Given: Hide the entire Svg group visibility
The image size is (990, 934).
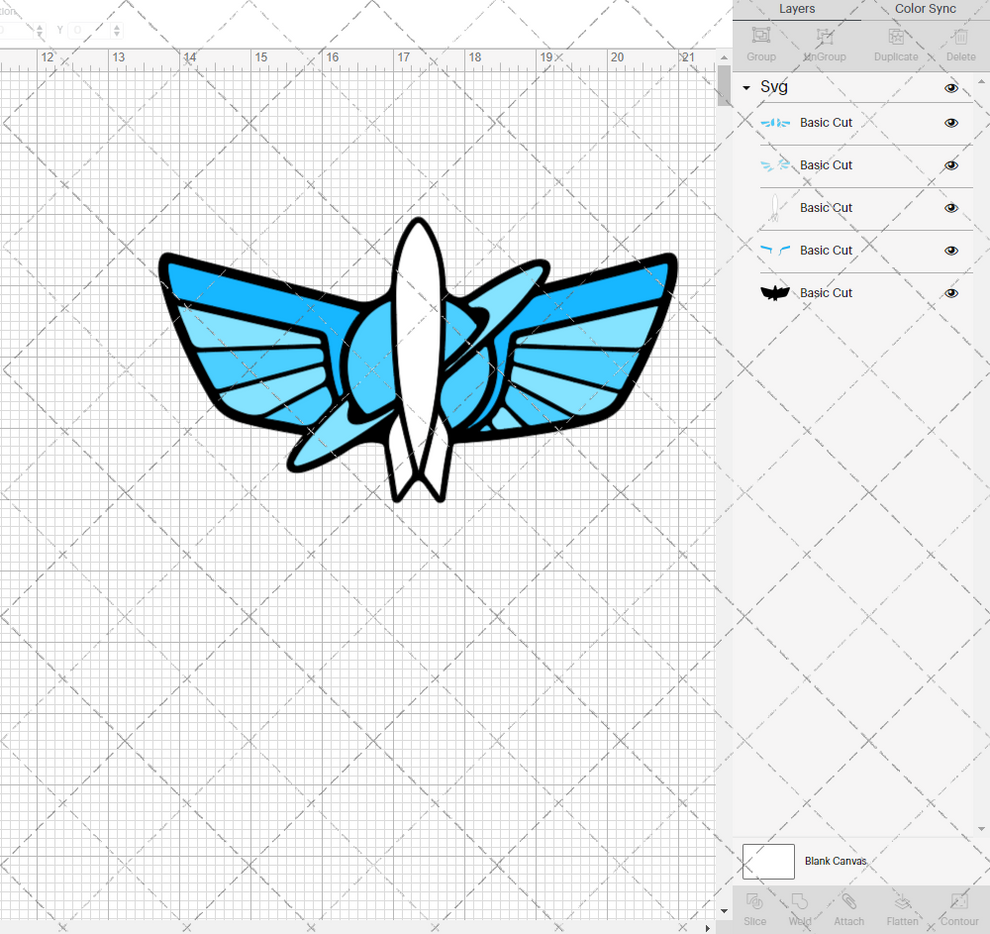Looking at the screenshot, I should (951, 88).
